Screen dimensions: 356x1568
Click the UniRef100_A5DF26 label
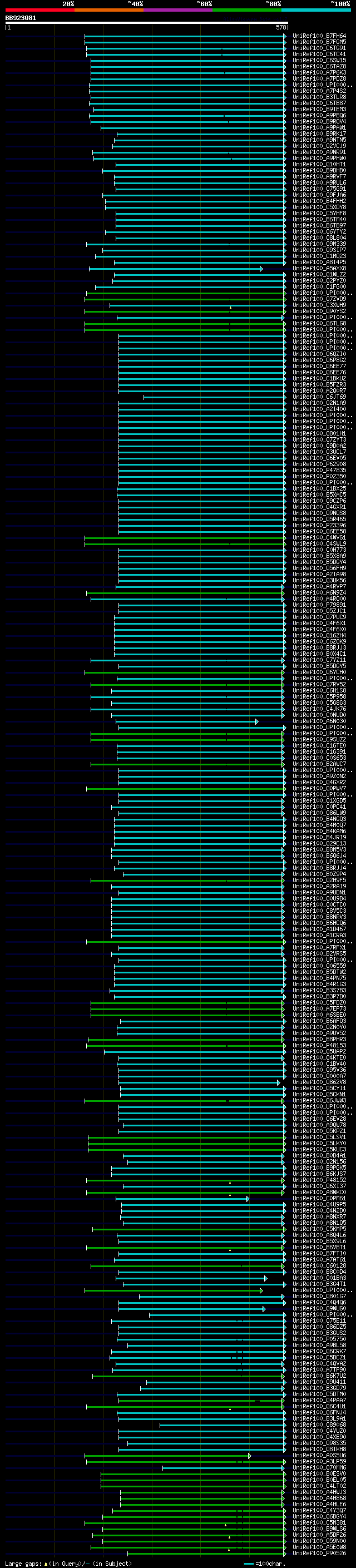[x=319, y=1535]
